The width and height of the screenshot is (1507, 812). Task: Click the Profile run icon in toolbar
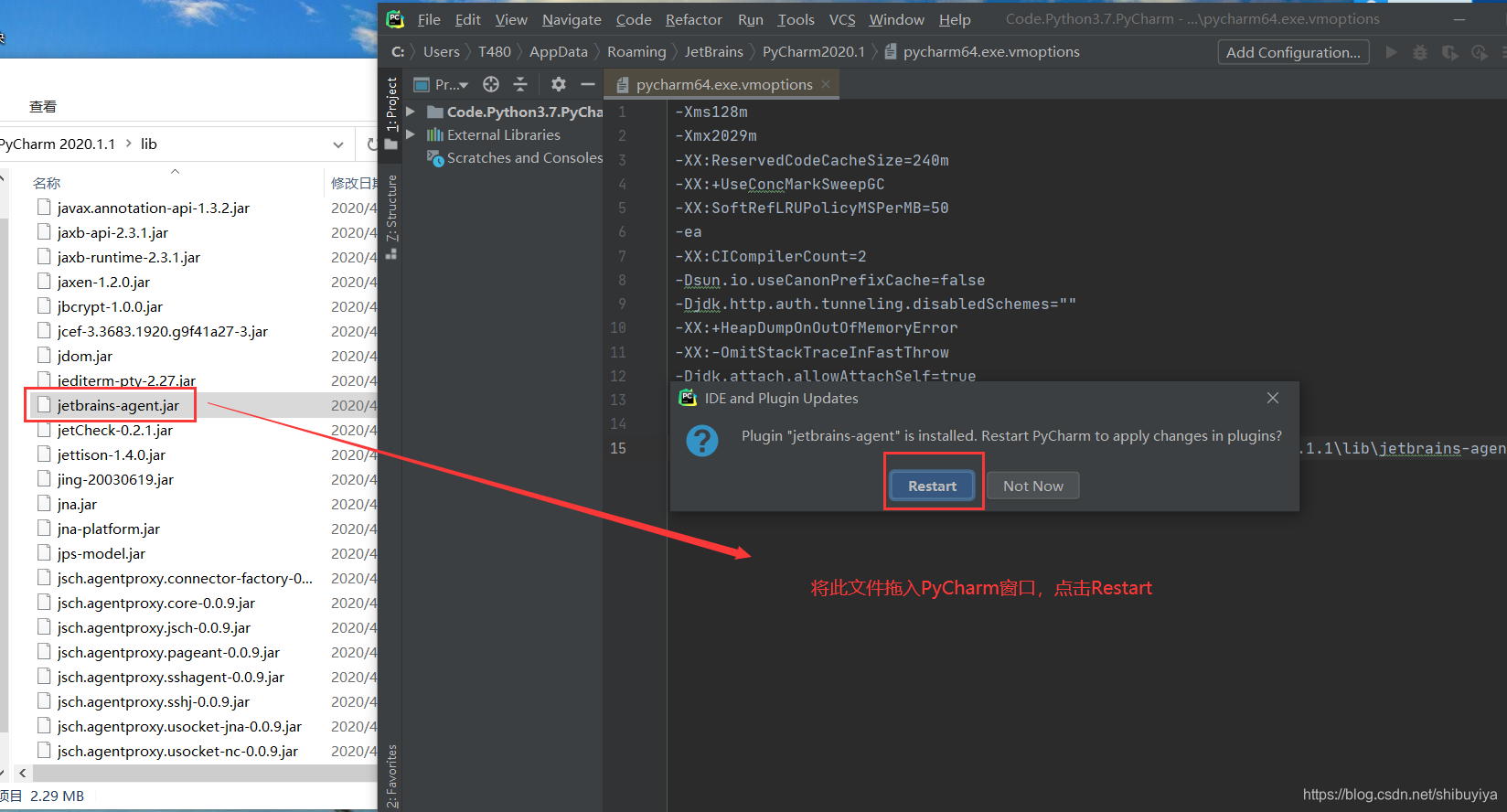pyautogui.click(x=1479, y=52)
